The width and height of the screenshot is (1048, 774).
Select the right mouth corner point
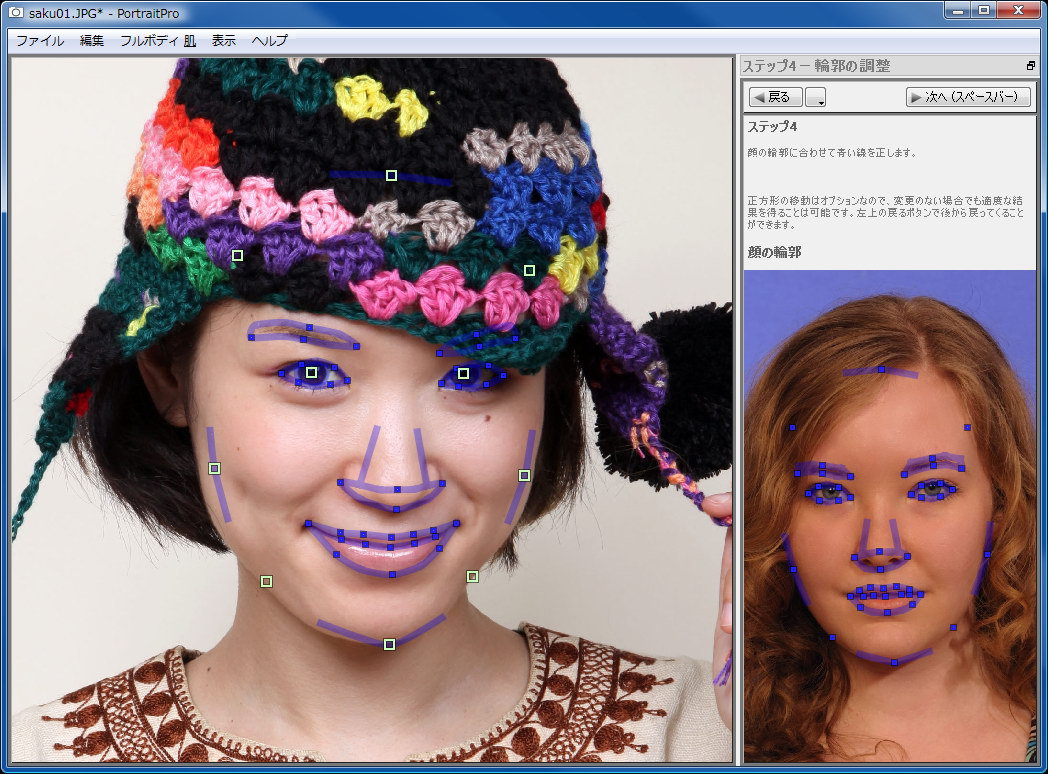pos(456,523)
